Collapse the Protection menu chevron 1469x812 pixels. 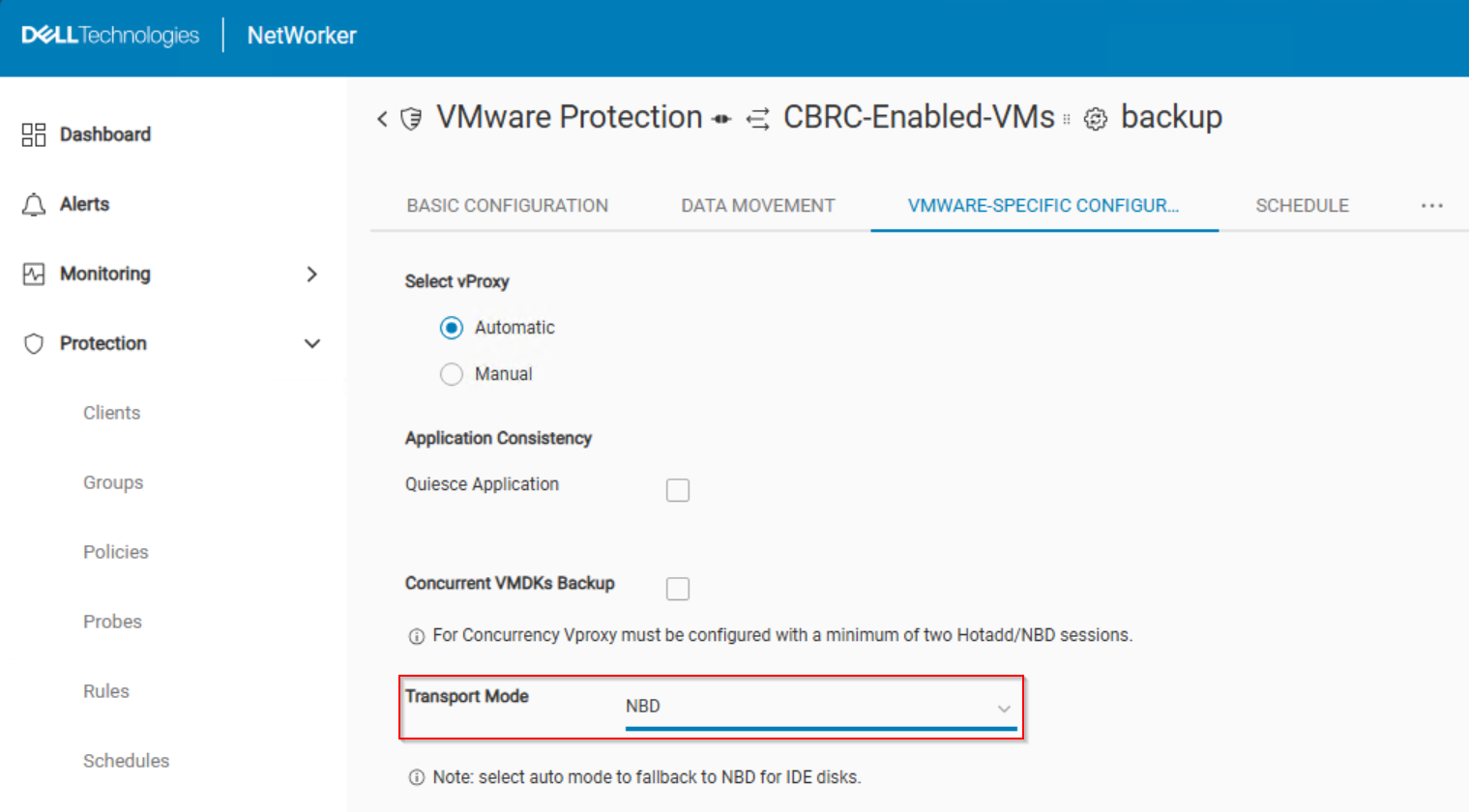click(311, 344)
